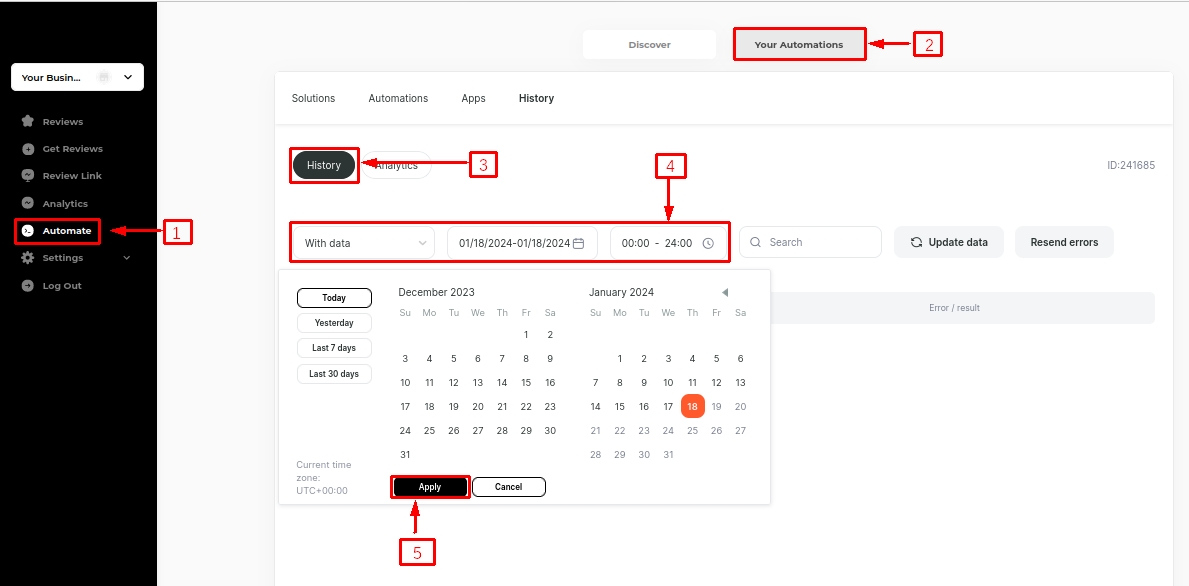
Task: Click the clock icon in time range field
Action: (708, 243)
